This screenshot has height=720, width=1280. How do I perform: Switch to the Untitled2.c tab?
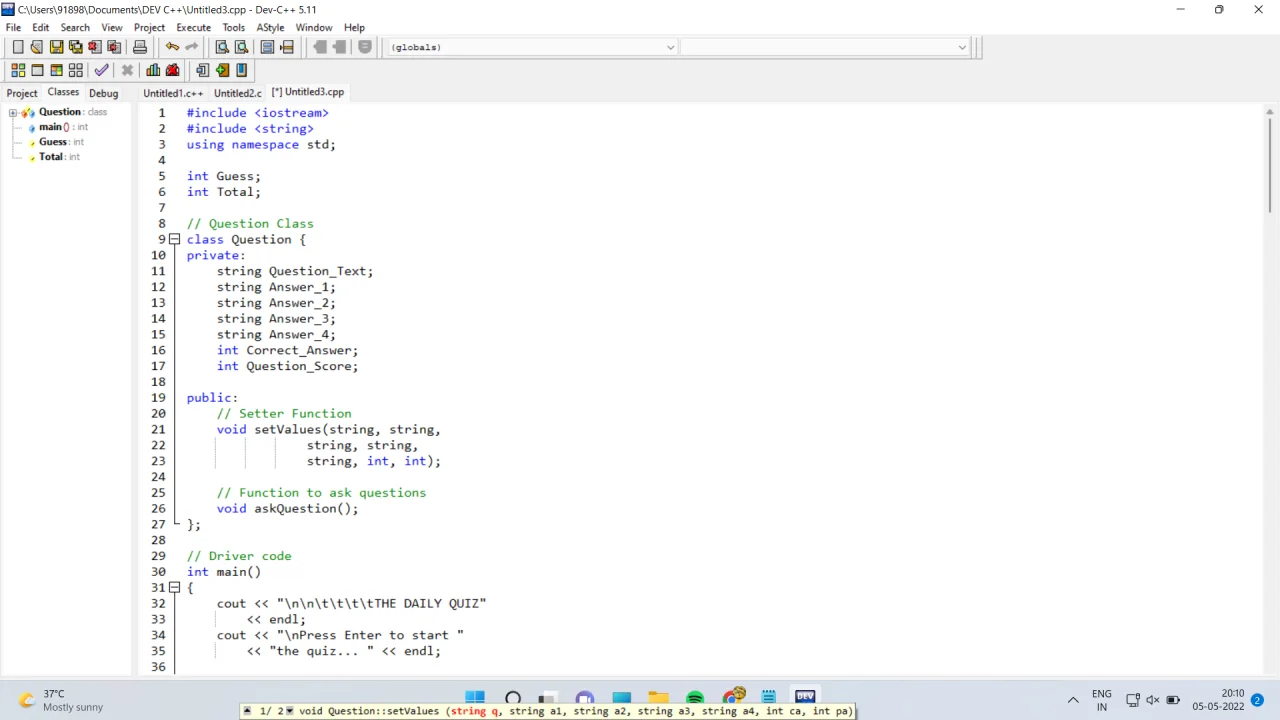[237, 93]
